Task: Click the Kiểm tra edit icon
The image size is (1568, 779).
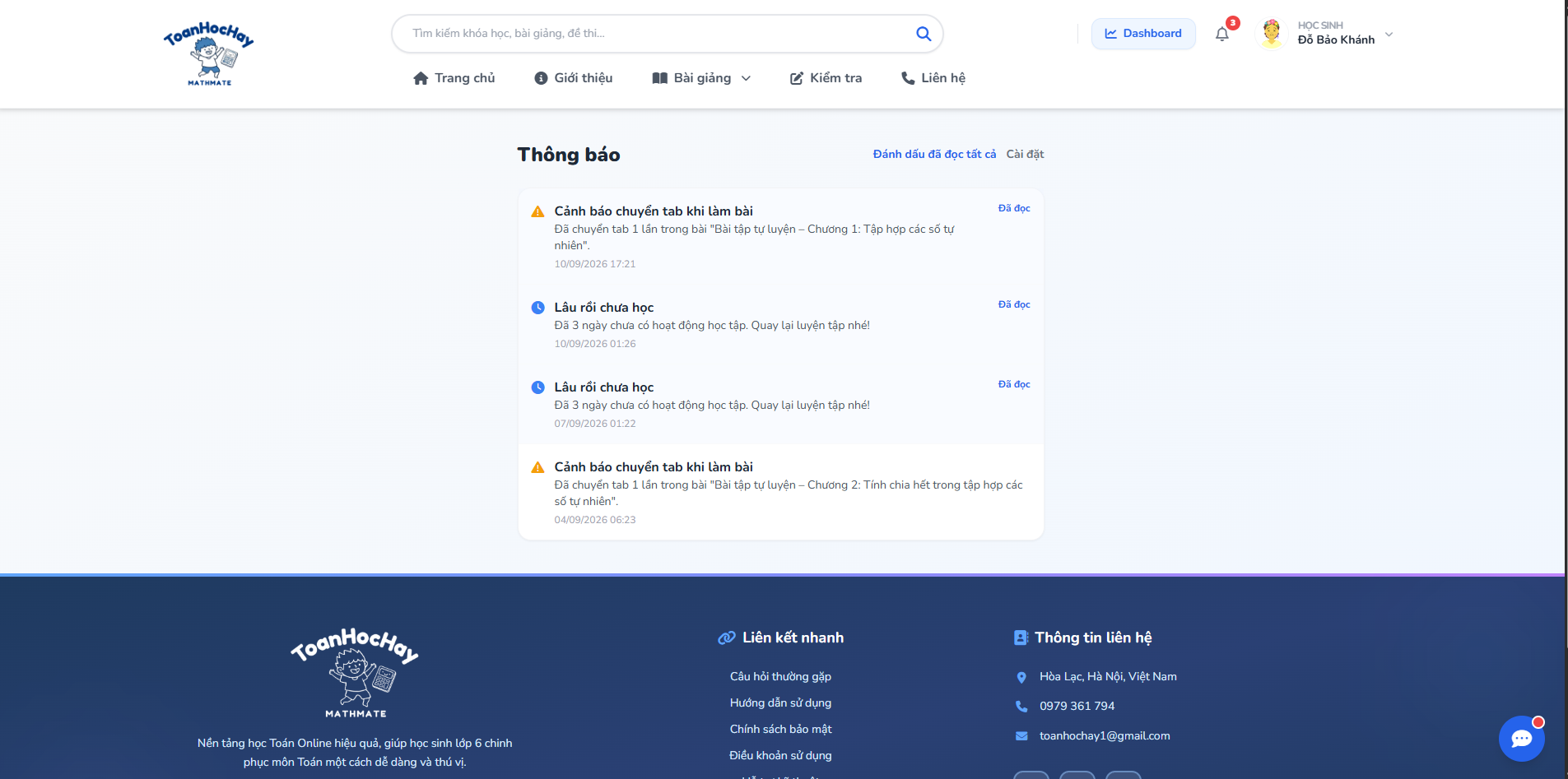Action: point(797,78)
